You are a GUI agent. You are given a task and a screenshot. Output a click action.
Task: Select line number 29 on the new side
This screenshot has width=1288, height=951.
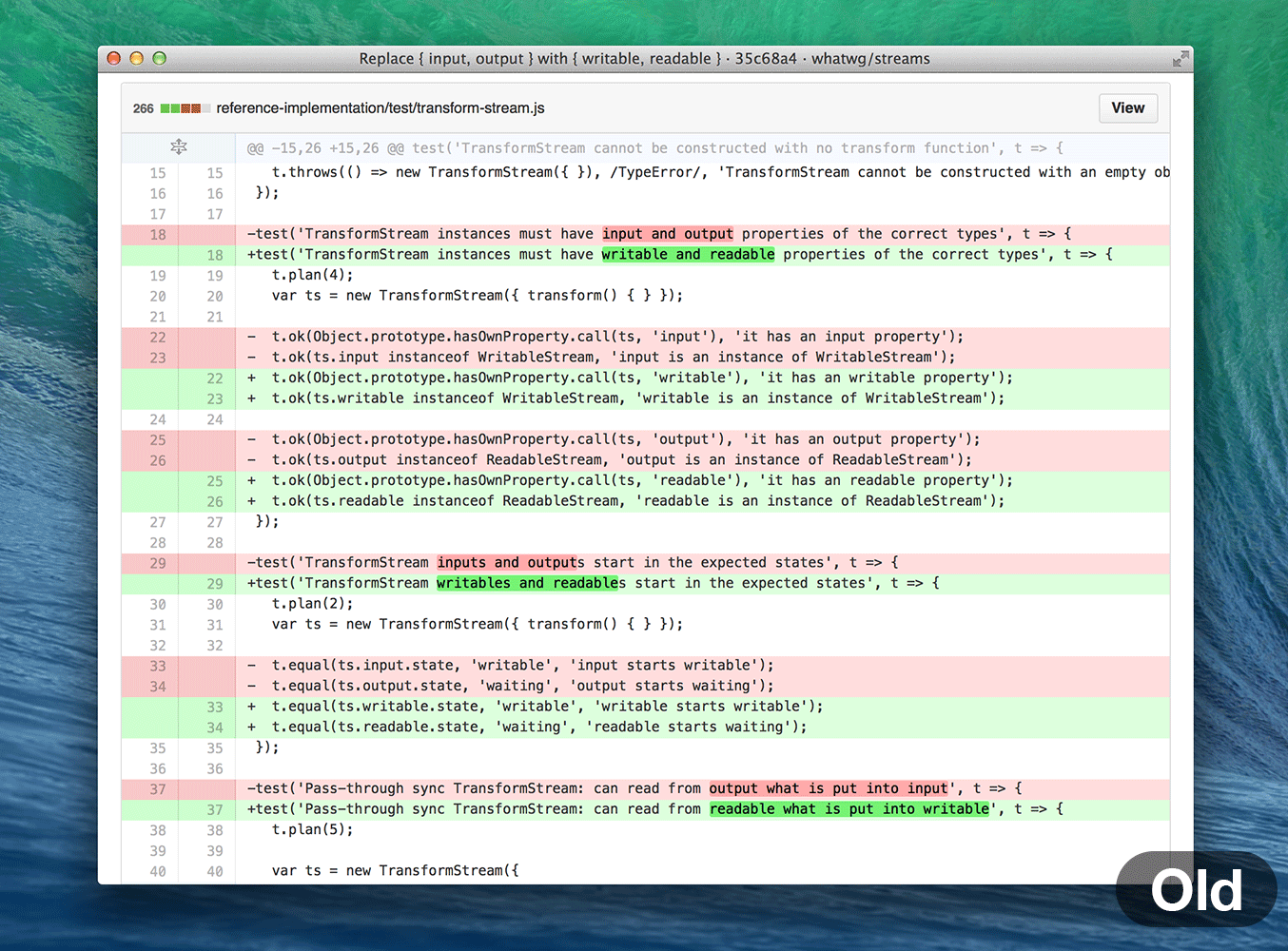click(x=215, y=583)
